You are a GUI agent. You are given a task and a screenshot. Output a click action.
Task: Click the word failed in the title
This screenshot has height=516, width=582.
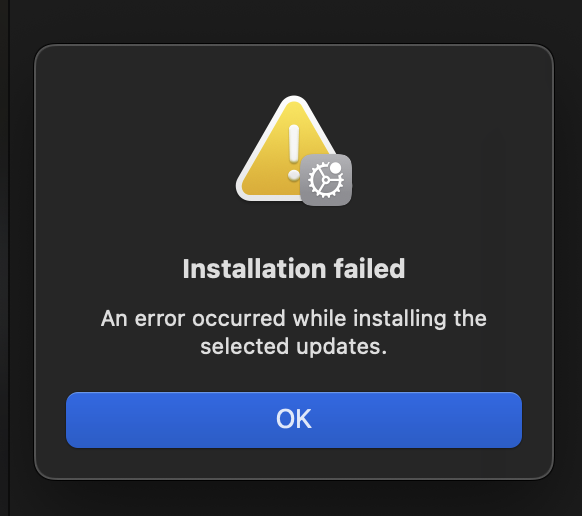click(x=369, y=268)
